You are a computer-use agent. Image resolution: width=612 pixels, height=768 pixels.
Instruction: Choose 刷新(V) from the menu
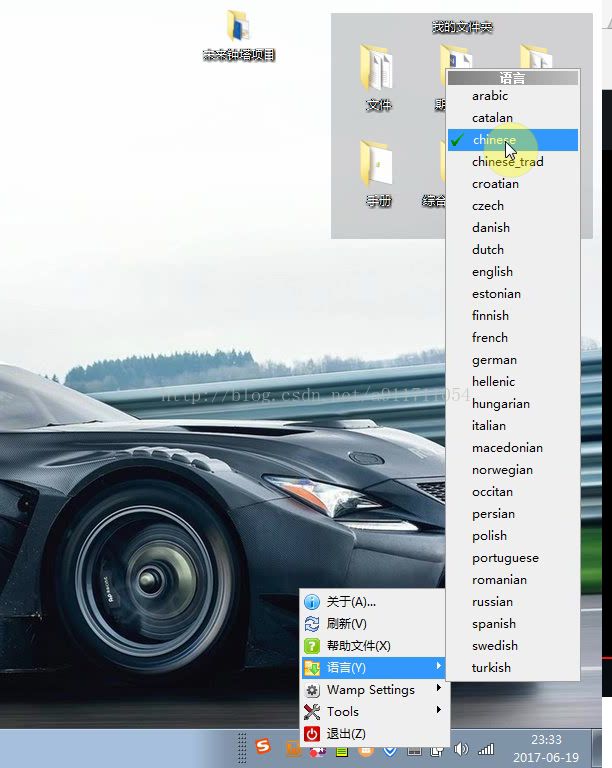point(373,624)
